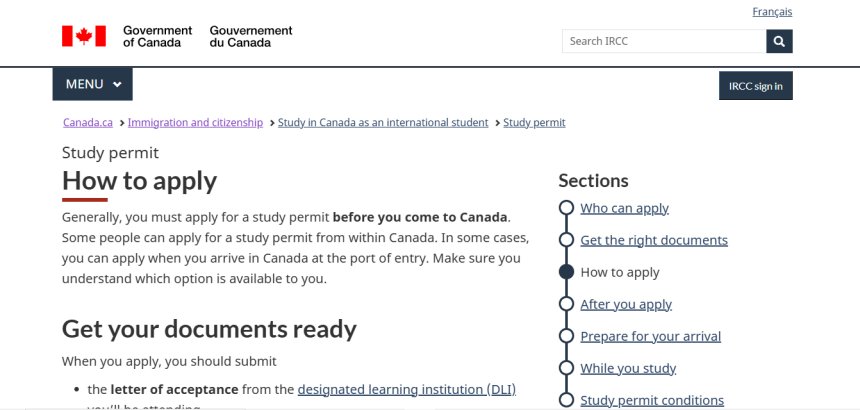Go to 'Study permit conditions' section

[x=652, y=400]
